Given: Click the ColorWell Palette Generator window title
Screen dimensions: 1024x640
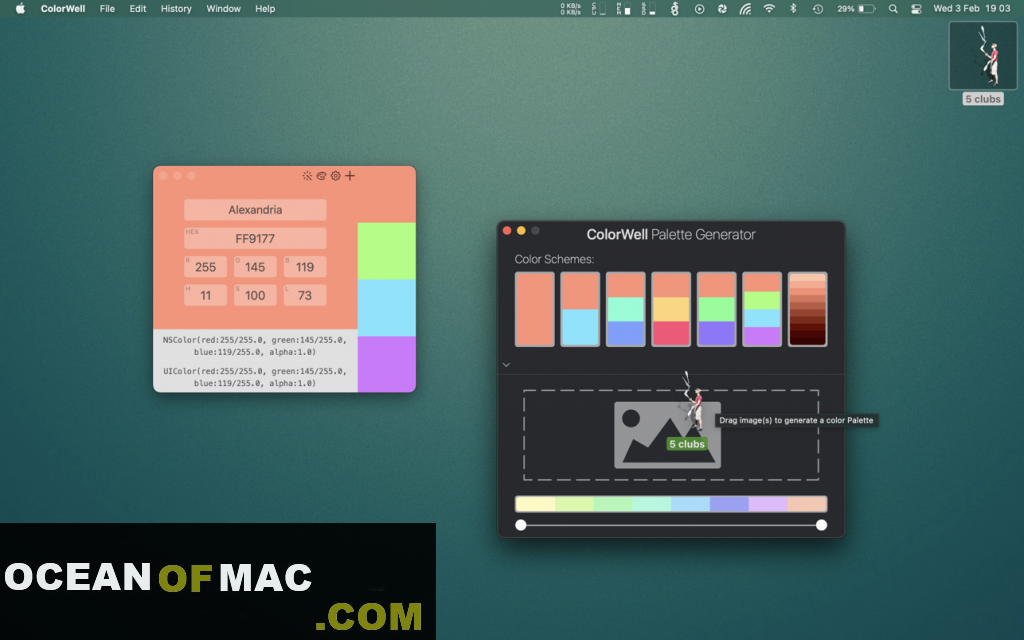Looking at the screenshot, I should pyautogui.click(x=671, y=234).
